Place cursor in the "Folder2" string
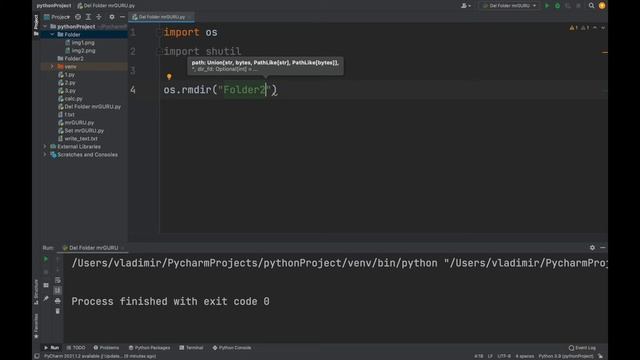The height and width of the screenshot is (360, 640). [x=244, y=90]
